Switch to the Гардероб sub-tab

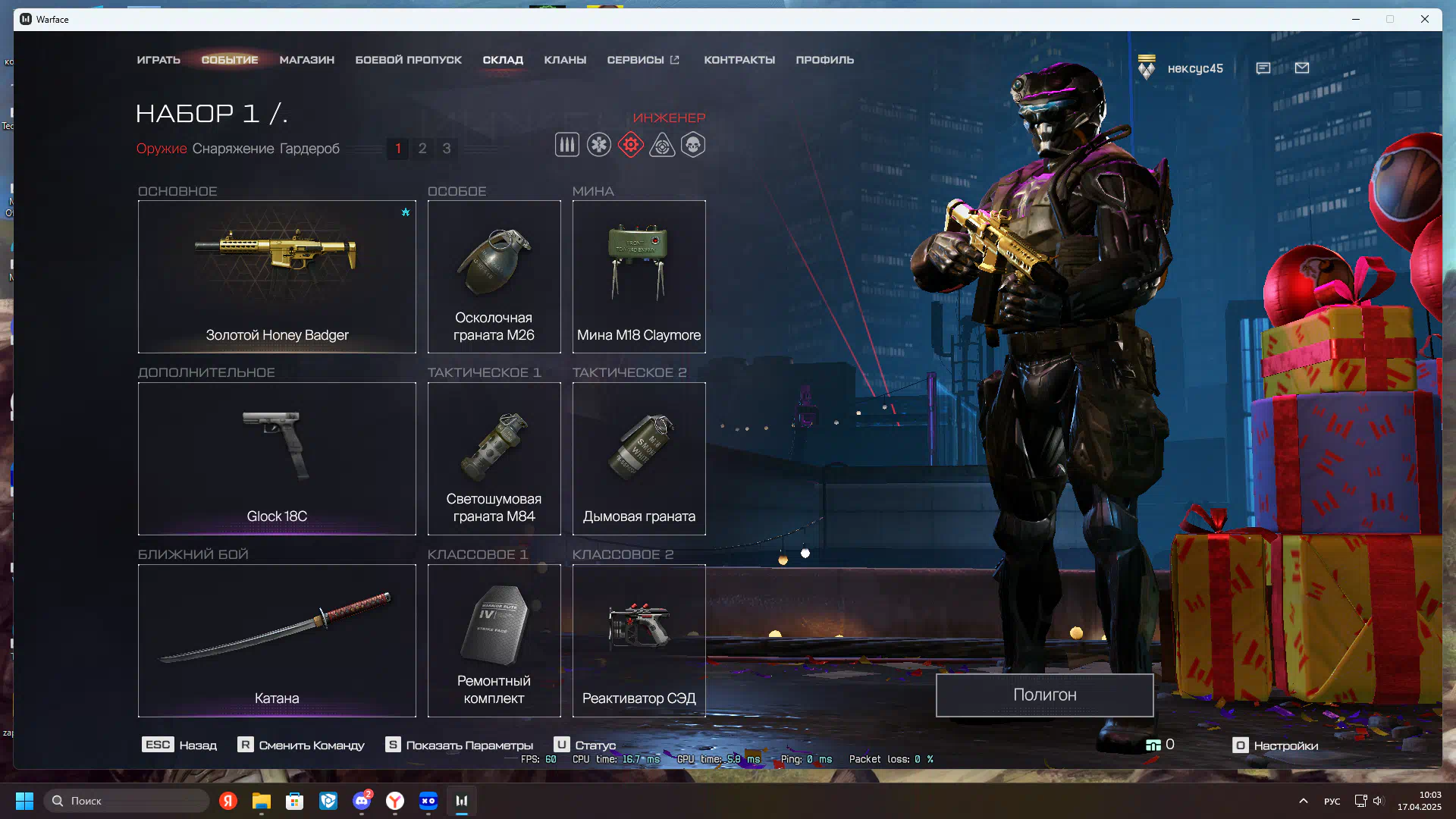[x=309, y=149]
